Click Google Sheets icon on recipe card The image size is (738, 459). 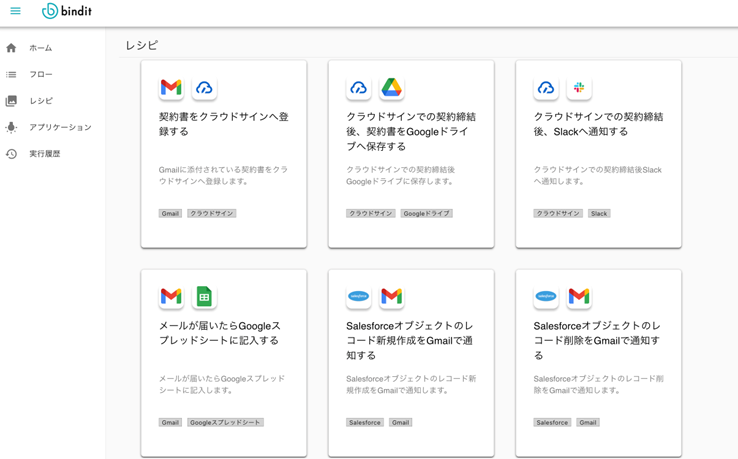click(x=204, y=297)
